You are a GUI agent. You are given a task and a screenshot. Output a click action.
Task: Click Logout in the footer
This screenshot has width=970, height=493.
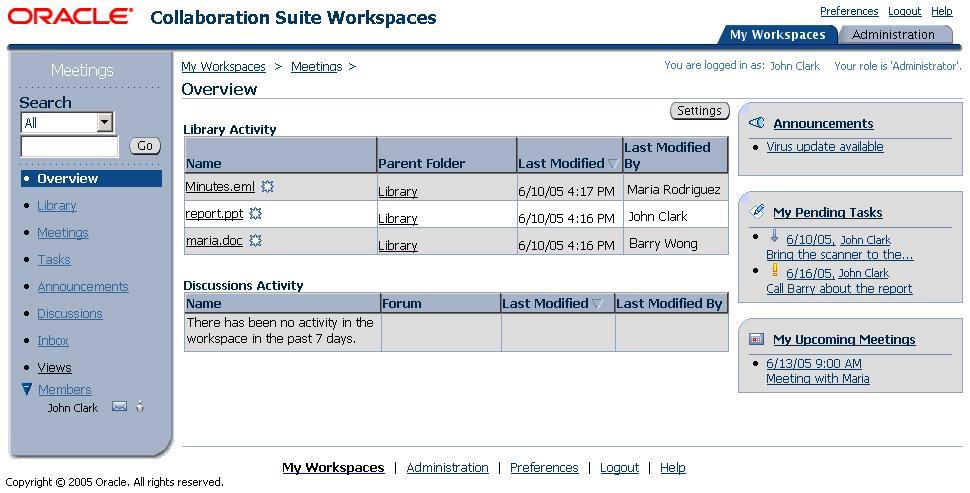[x=619, y=468]
